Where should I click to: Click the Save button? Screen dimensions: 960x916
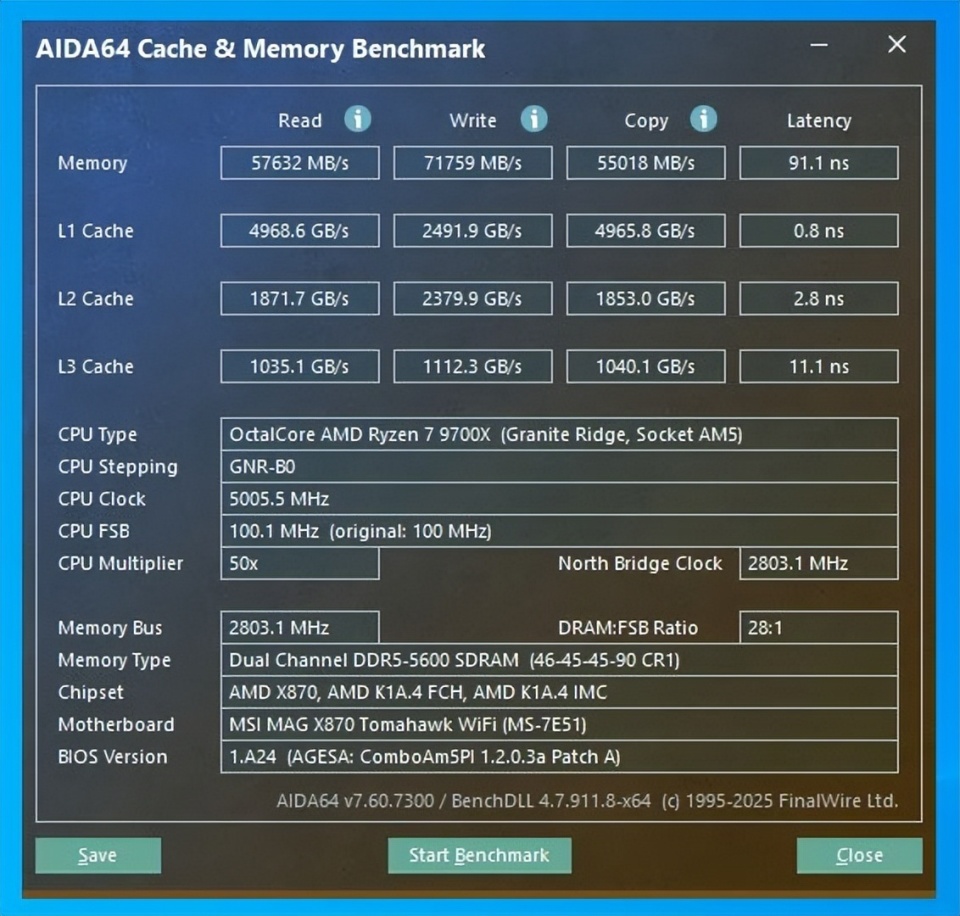coord(97,856)
